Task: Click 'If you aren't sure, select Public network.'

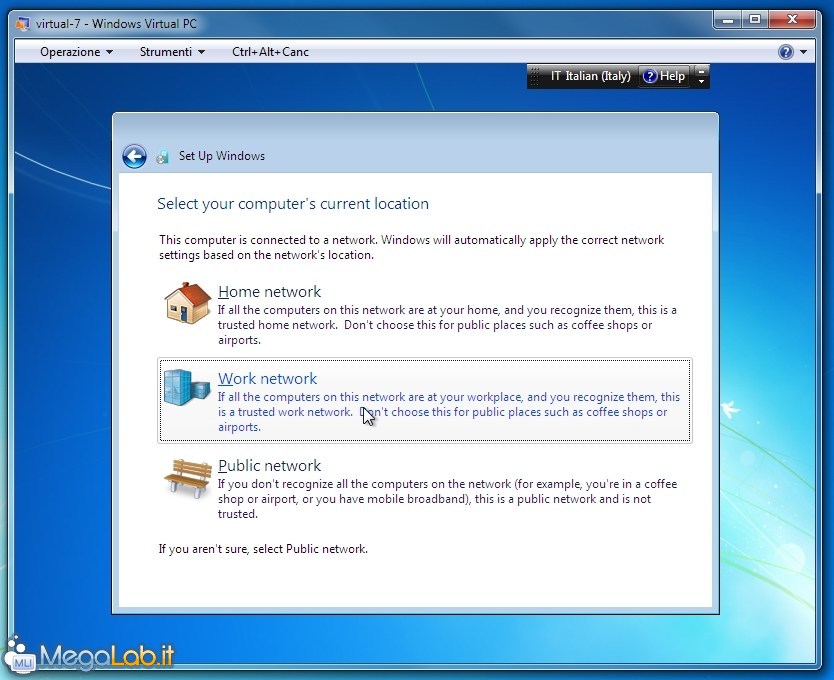Action: coord(263,549)
